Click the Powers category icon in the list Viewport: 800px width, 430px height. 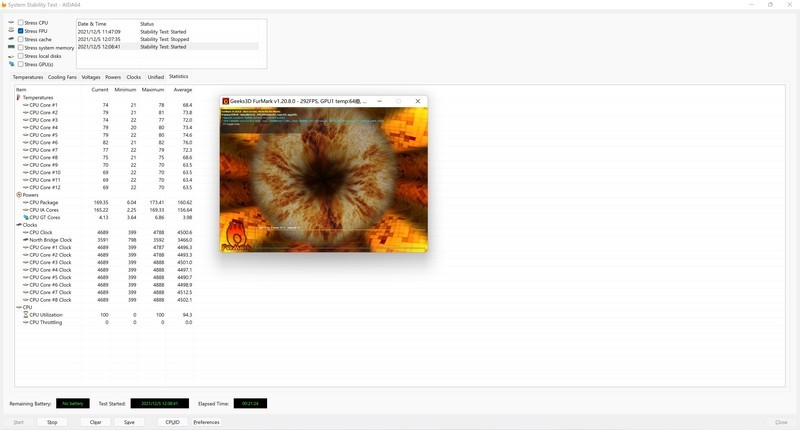coord(19,195)
